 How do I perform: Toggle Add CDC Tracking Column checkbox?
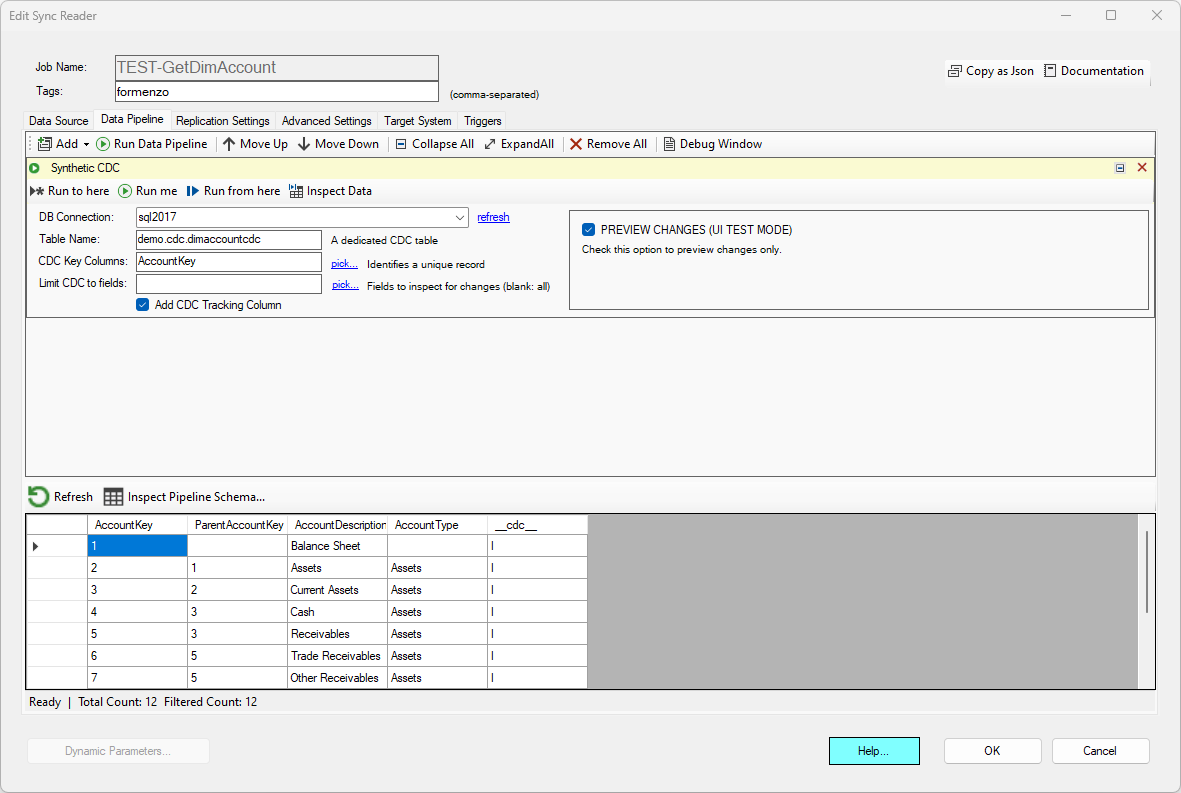142,305
